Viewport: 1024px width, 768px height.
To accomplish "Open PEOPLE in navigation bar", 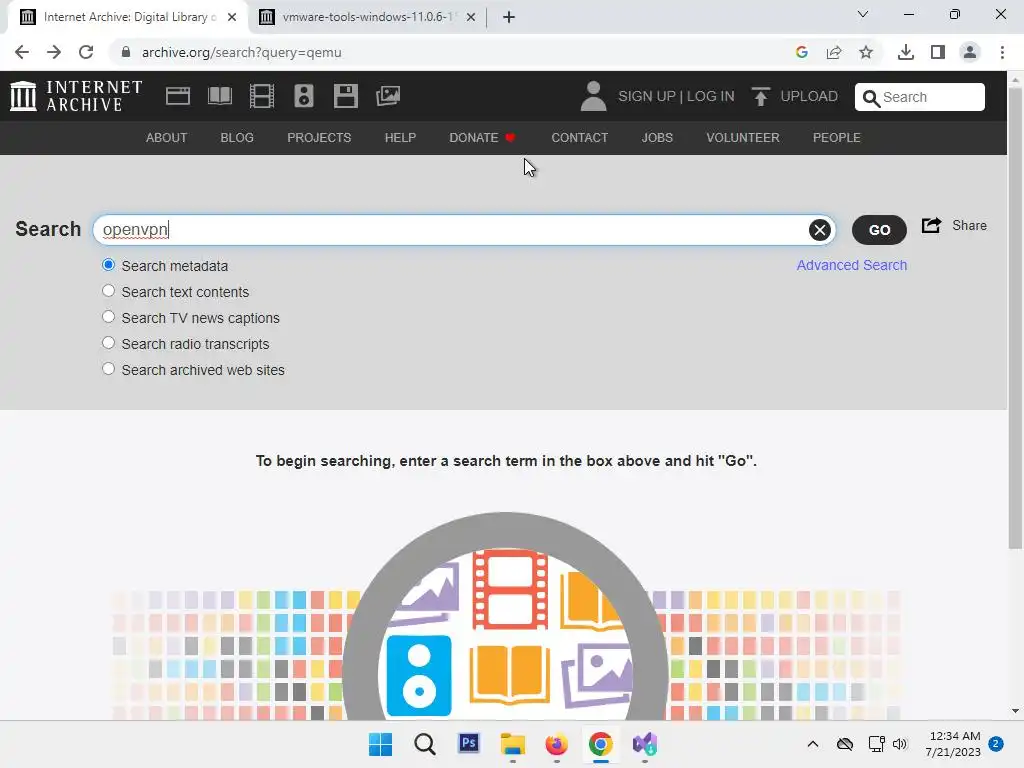I will click(837, 138).
